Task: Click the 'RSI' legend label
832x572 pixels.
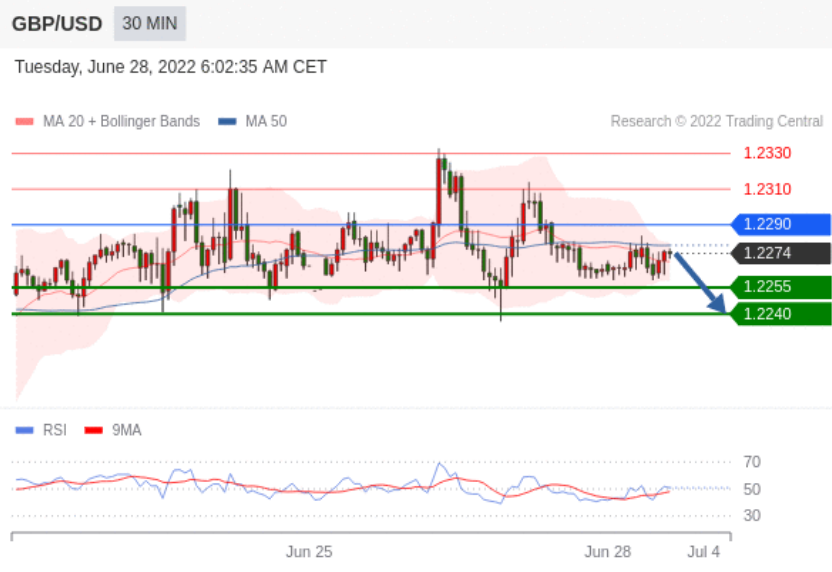Action: [x=55, y=430]
